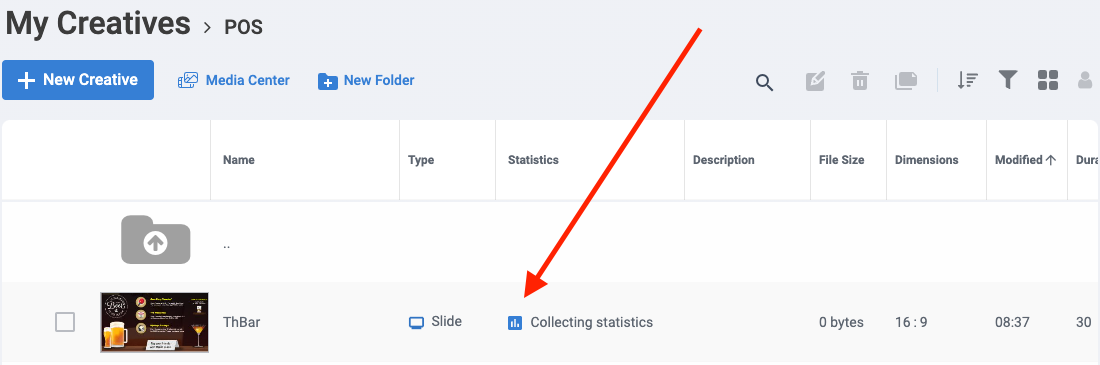Click the search magnifier icon
Viewport: 1100px width, 365px height.
click(x=764, y=82)
